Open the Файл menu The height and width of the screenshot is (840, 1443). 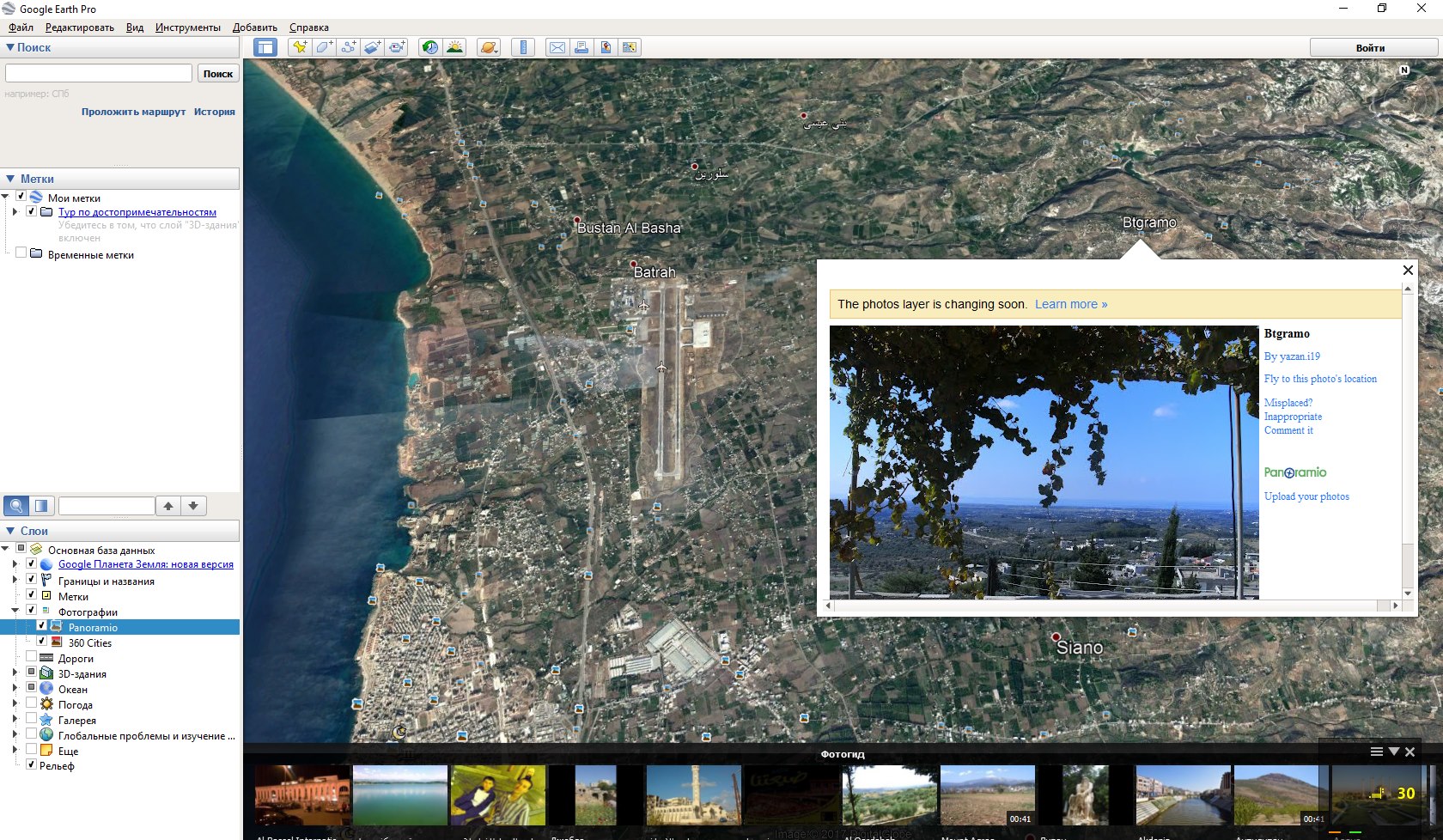[21, 27]
